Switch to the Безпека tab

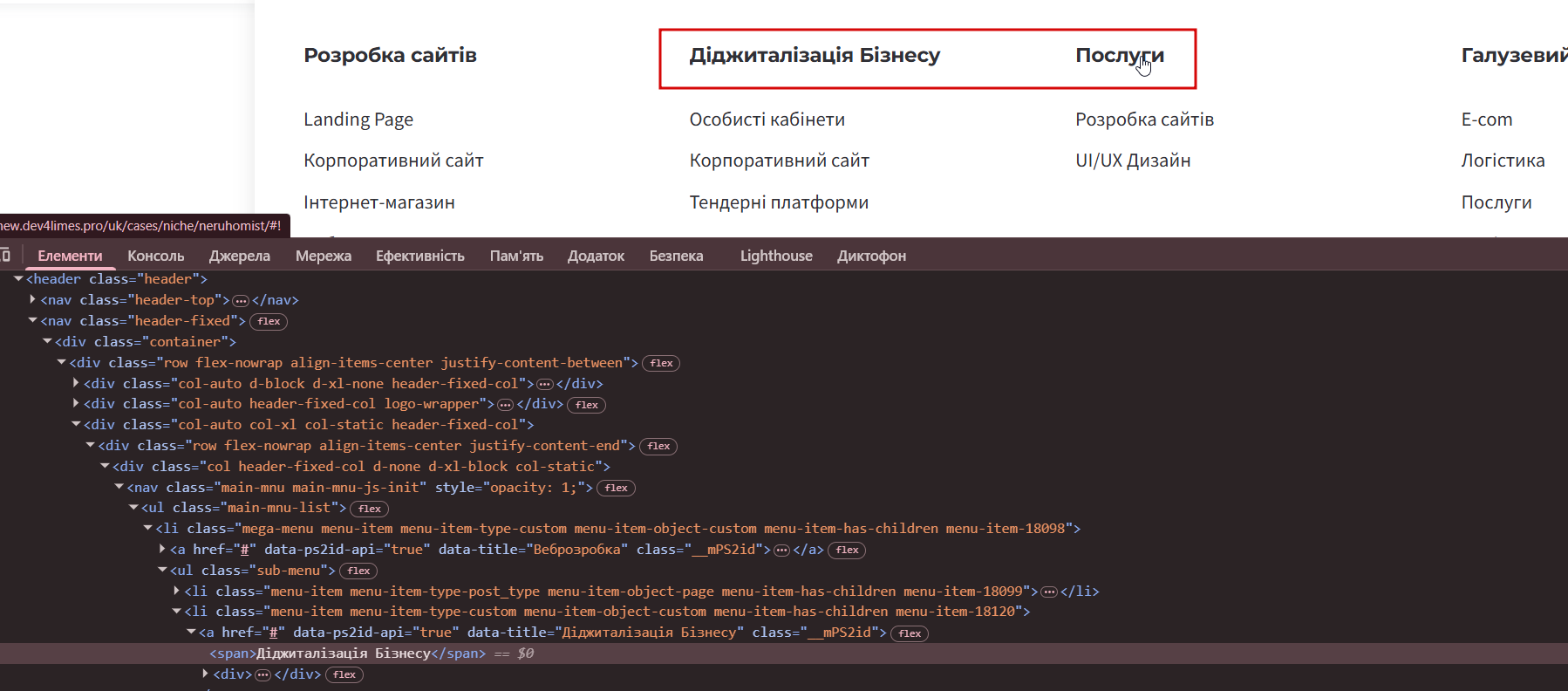[677, 257]
